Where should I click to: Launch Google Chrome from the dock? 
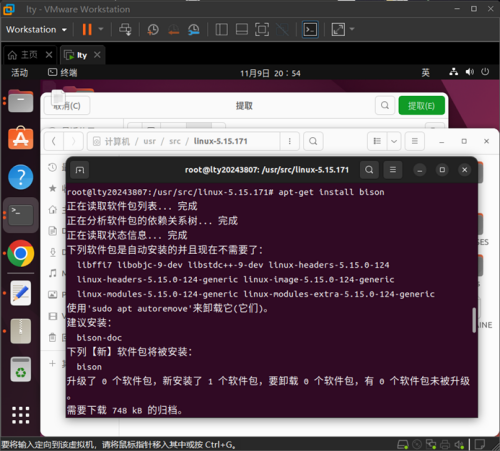tap(21, 253)
